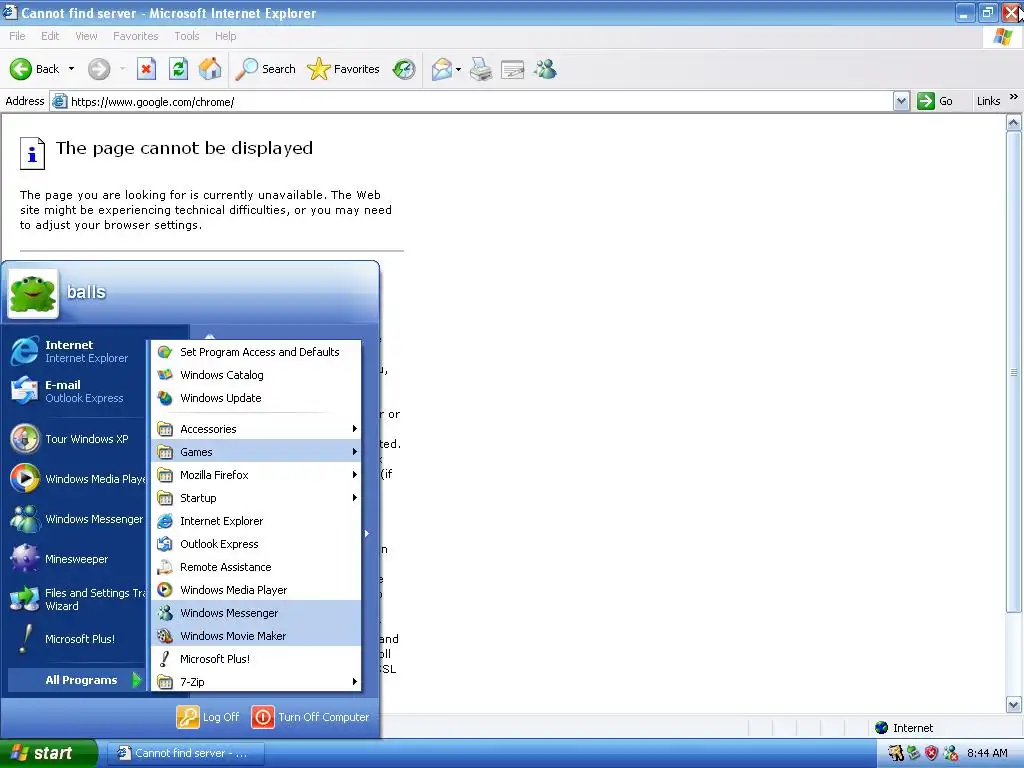Screen dimensions: 1024x768
Task: Click the red security shield tray icon
Action: tap(932, 753)
